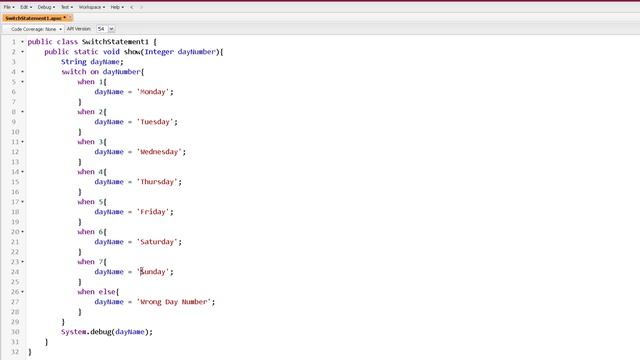This screenshot has width=640, height=360.
Task: Click the 'Friday' string literal
Action: pos(153,212)
